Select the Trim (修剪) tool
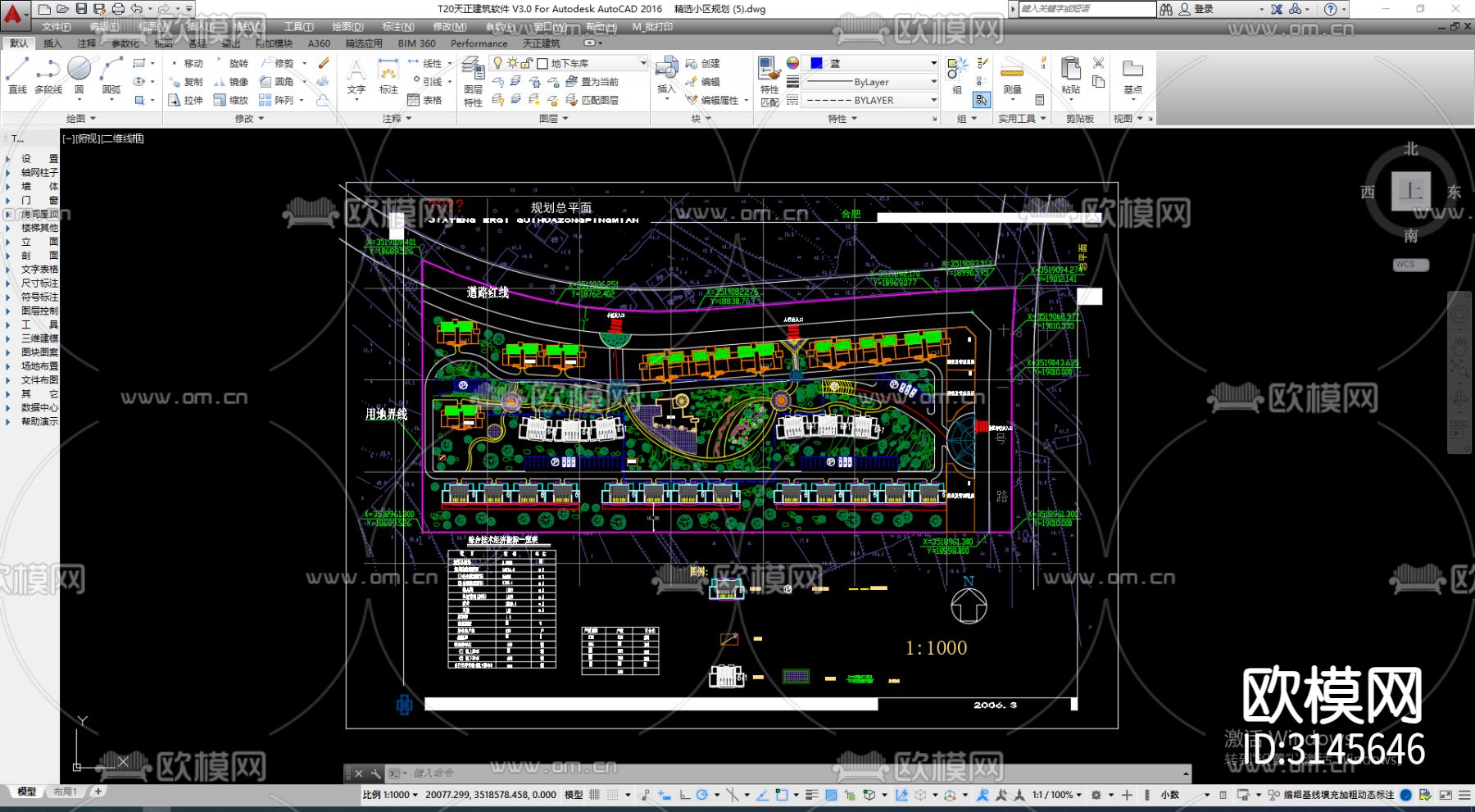Image resolution: width=1475 pixels, height=812 pixels. [277, 63]
